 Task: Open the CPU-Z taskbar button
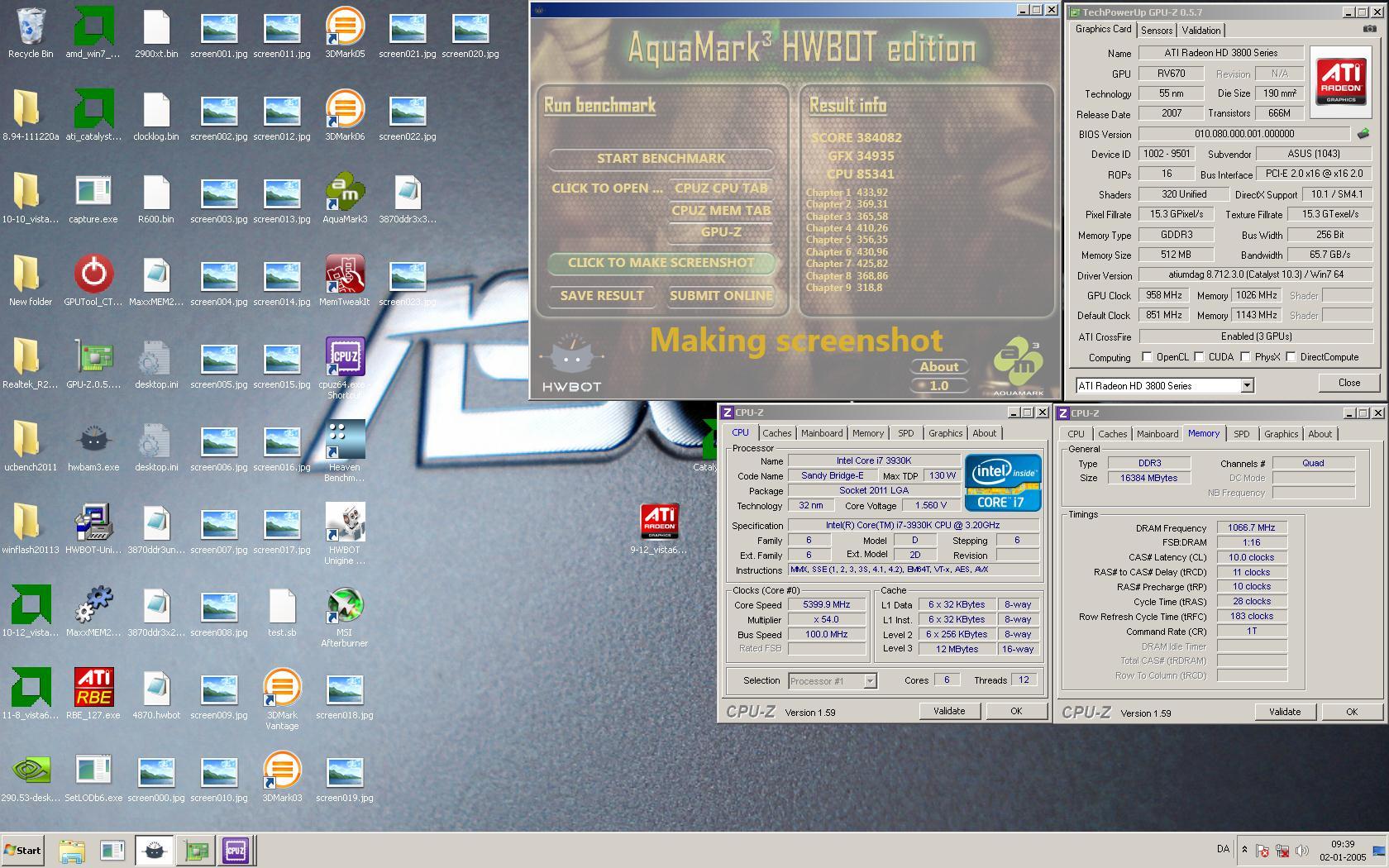(x=236, y=850)
